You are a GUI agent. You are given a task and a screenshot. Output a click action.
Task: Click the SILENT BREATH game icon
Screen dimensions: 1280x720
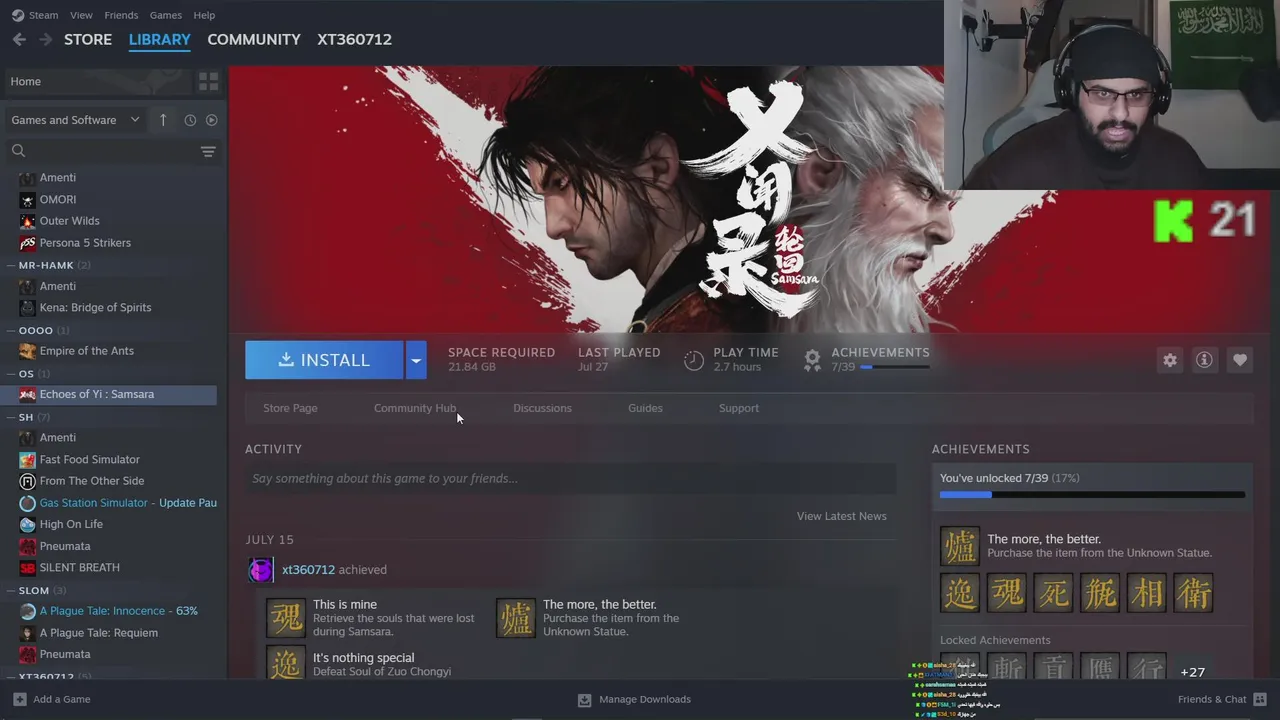(27, 568)
